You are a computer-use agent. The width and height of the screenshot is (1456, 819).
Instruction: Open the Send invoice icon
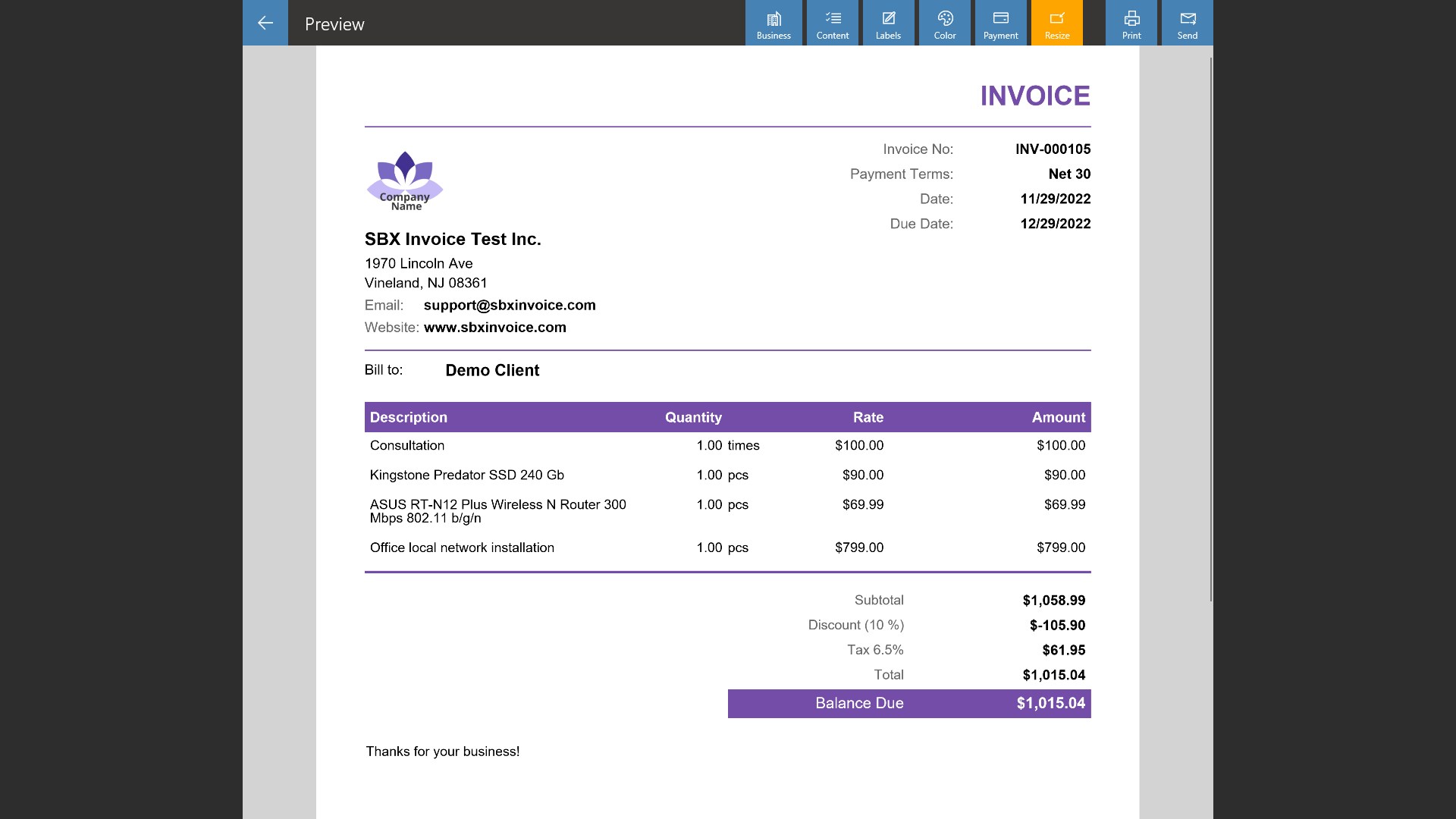tap(1187, 23)
